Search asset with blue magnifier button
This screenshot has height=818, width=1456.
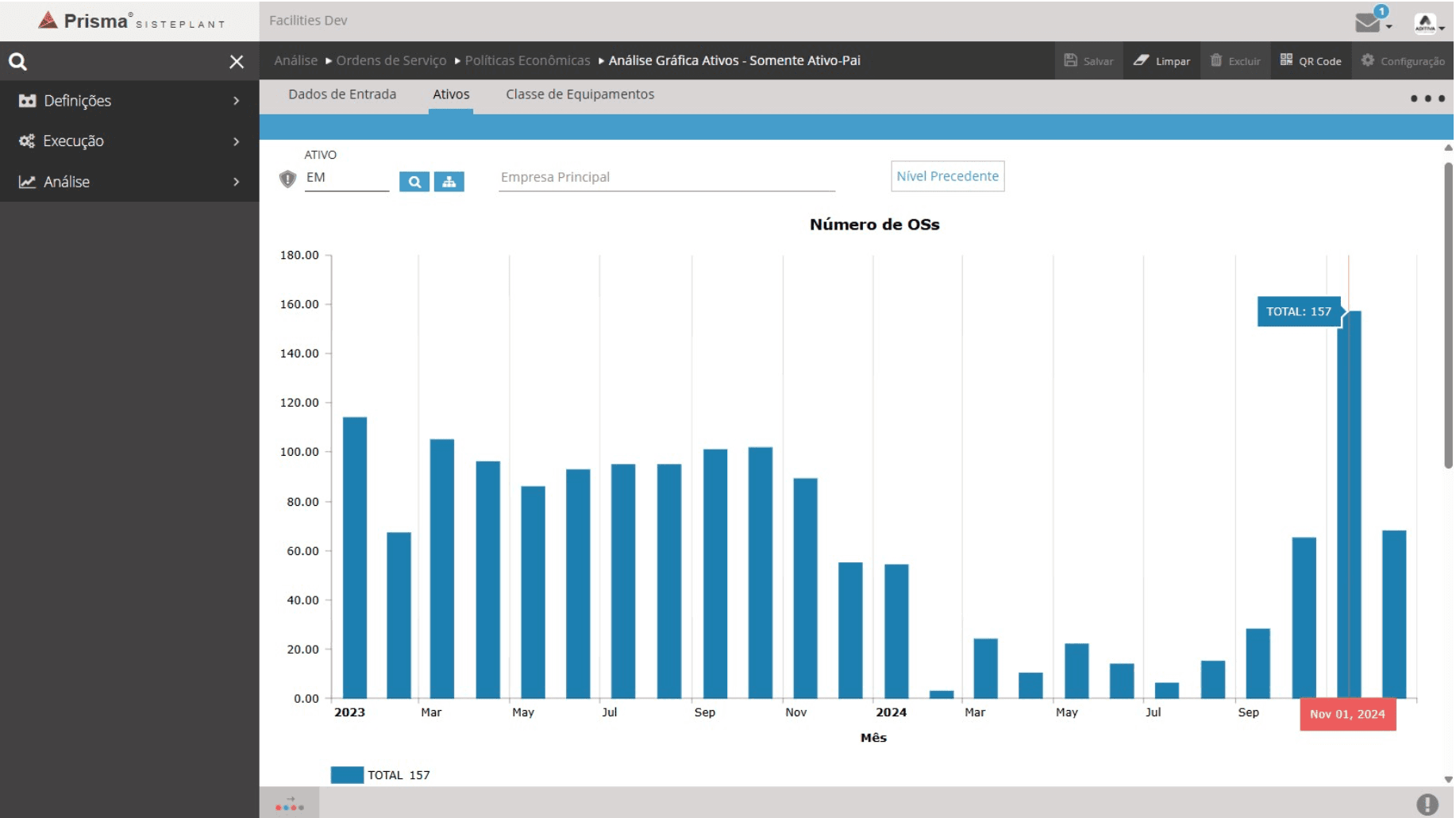(414, 182)
